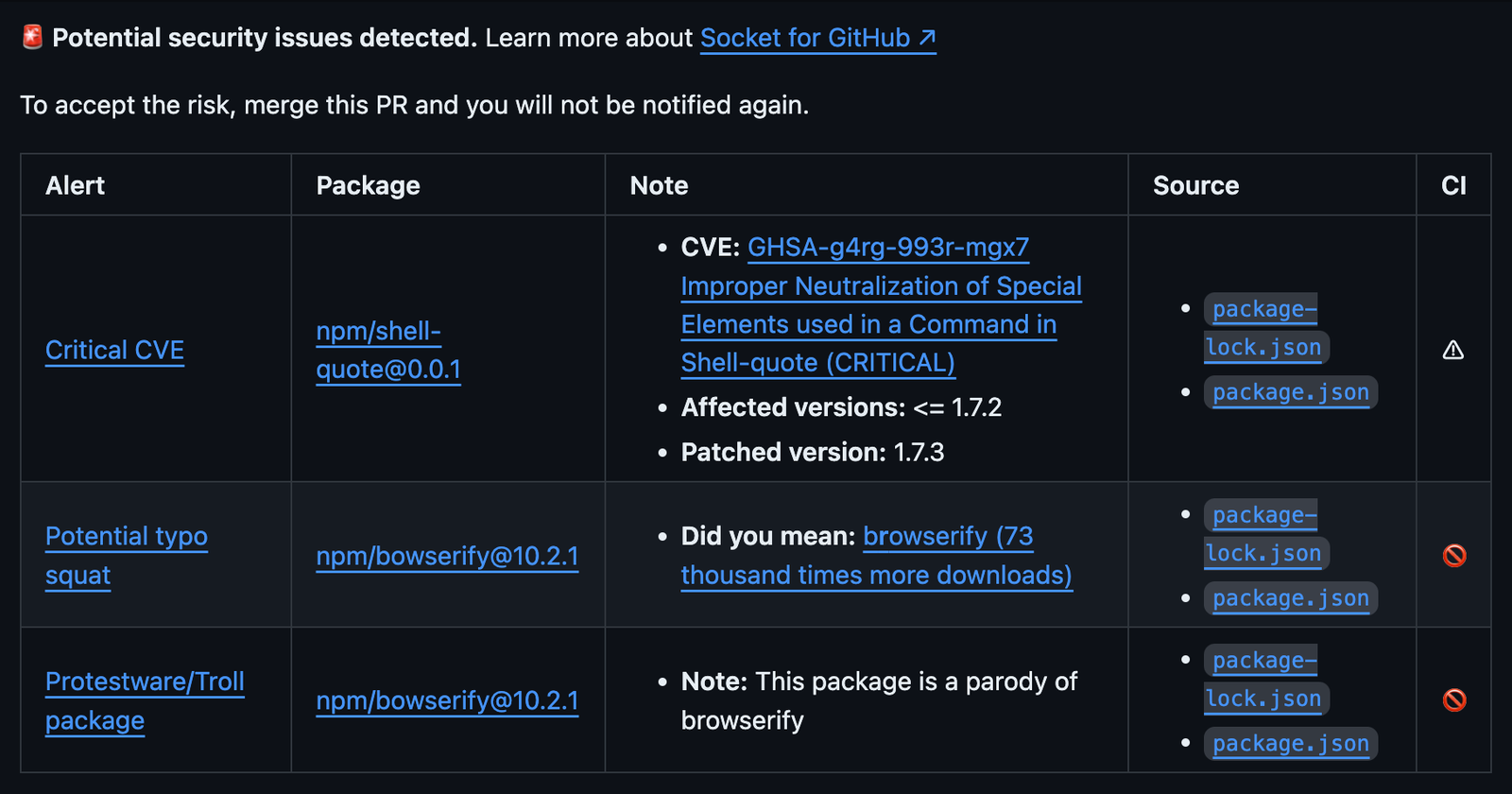Click the CI column header
The image size is (1512, 794).
tap(1453, 185)
